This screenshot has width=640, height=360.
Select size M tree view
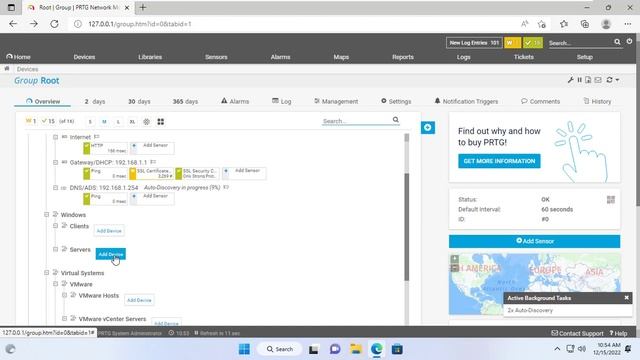(x=104, y=122)
